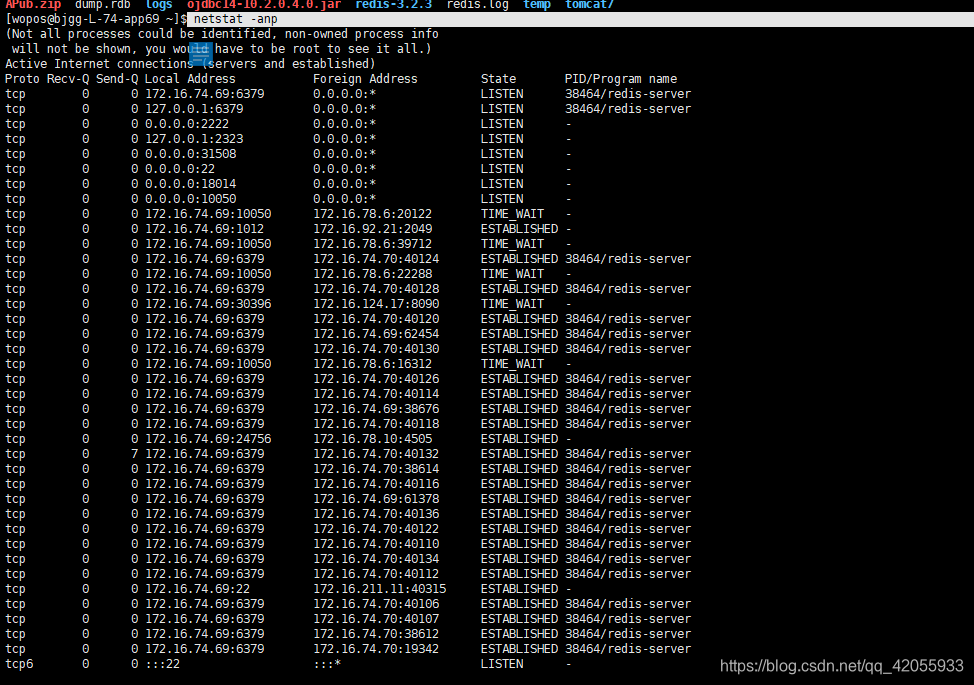Select local address "0.0.0.0:31508"

(x=191, y=154)
